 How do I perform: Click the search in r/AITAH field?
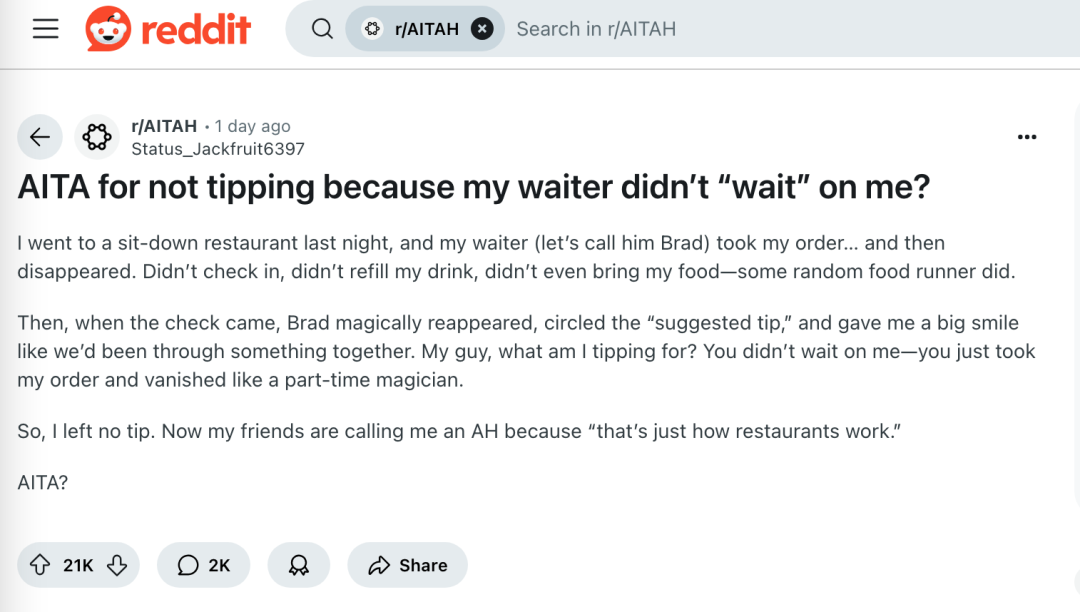click(x=792, y=29)
